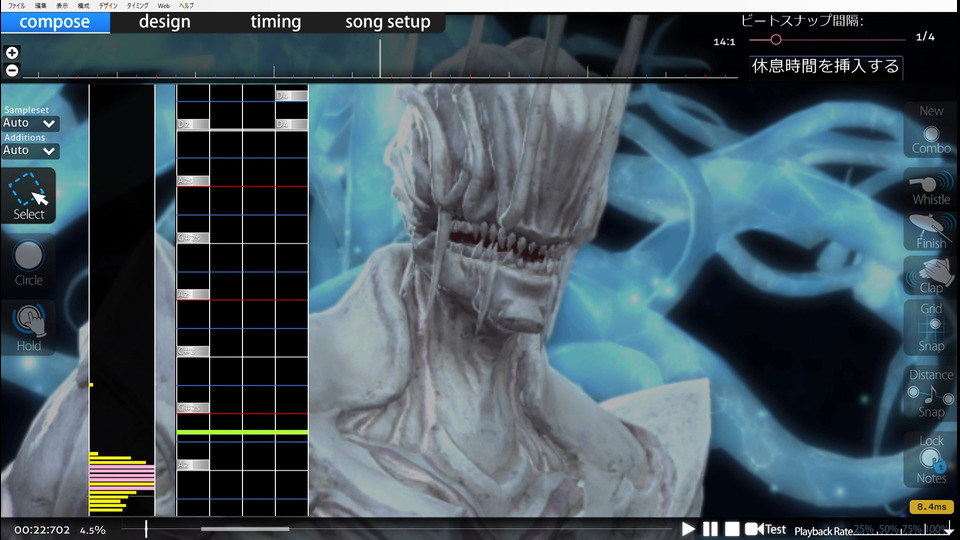Toggle Grid Snap
The height and width of the screenshot is (540, 960).
click(x=931, y=328)
